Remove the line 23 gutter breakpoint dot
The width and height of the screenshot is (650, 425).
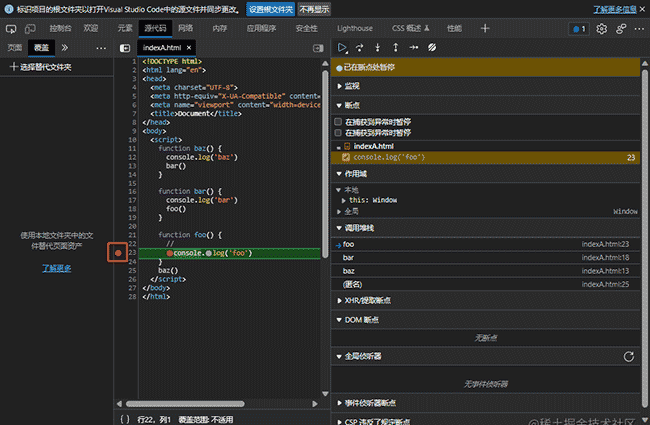click(x=118, y=253)
